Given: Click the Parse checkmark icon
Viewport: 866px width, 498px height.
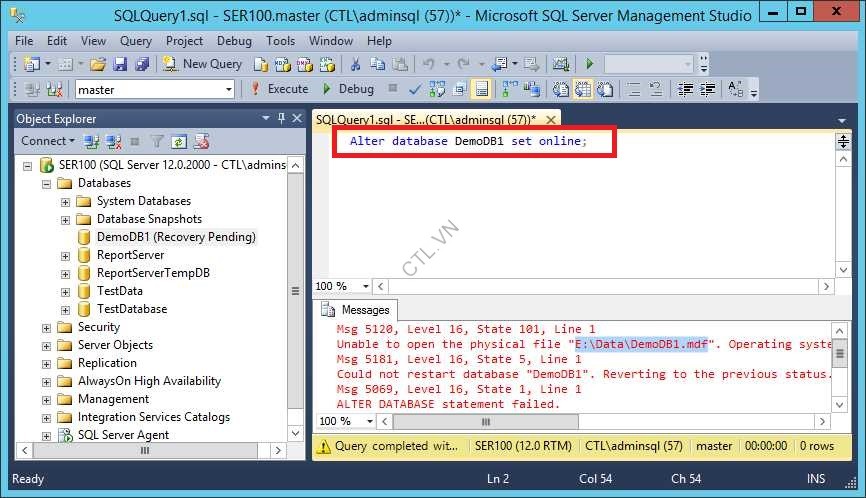Looking at the screenshot, I should pos(415,89).
